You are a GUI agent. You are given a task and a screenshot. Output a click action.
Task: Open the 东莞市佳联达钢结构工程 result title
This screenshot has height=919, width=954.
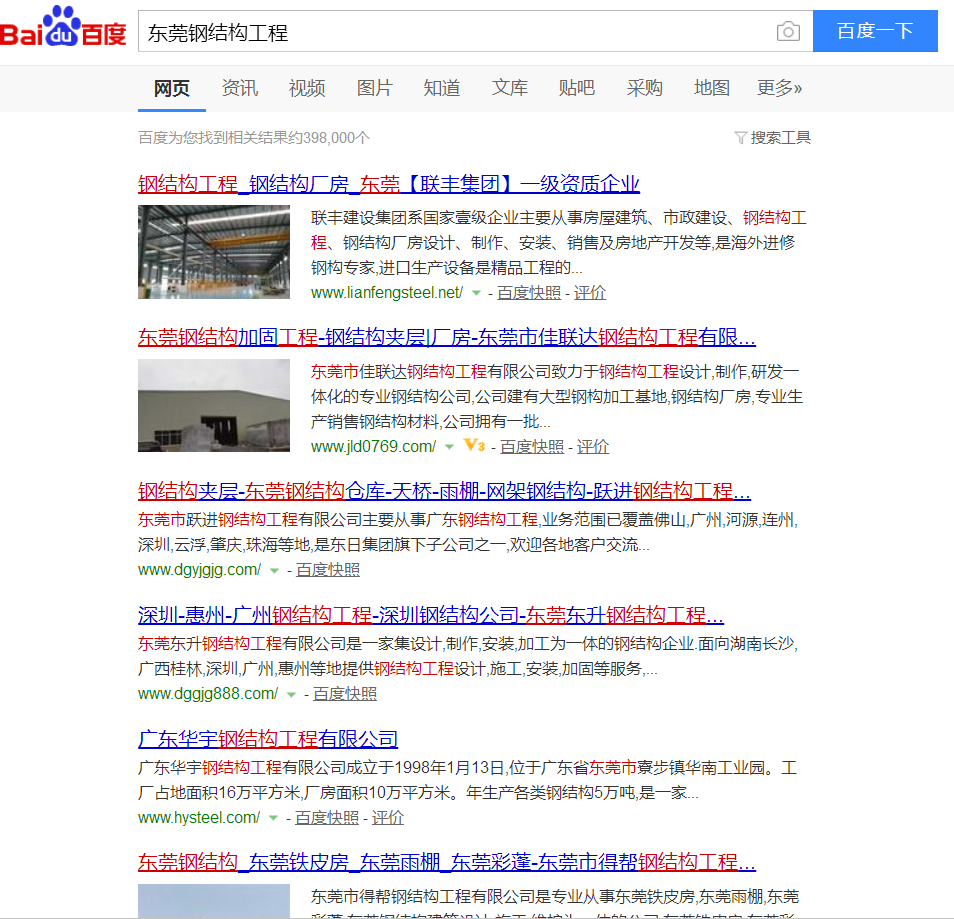(x=447, y=337)
